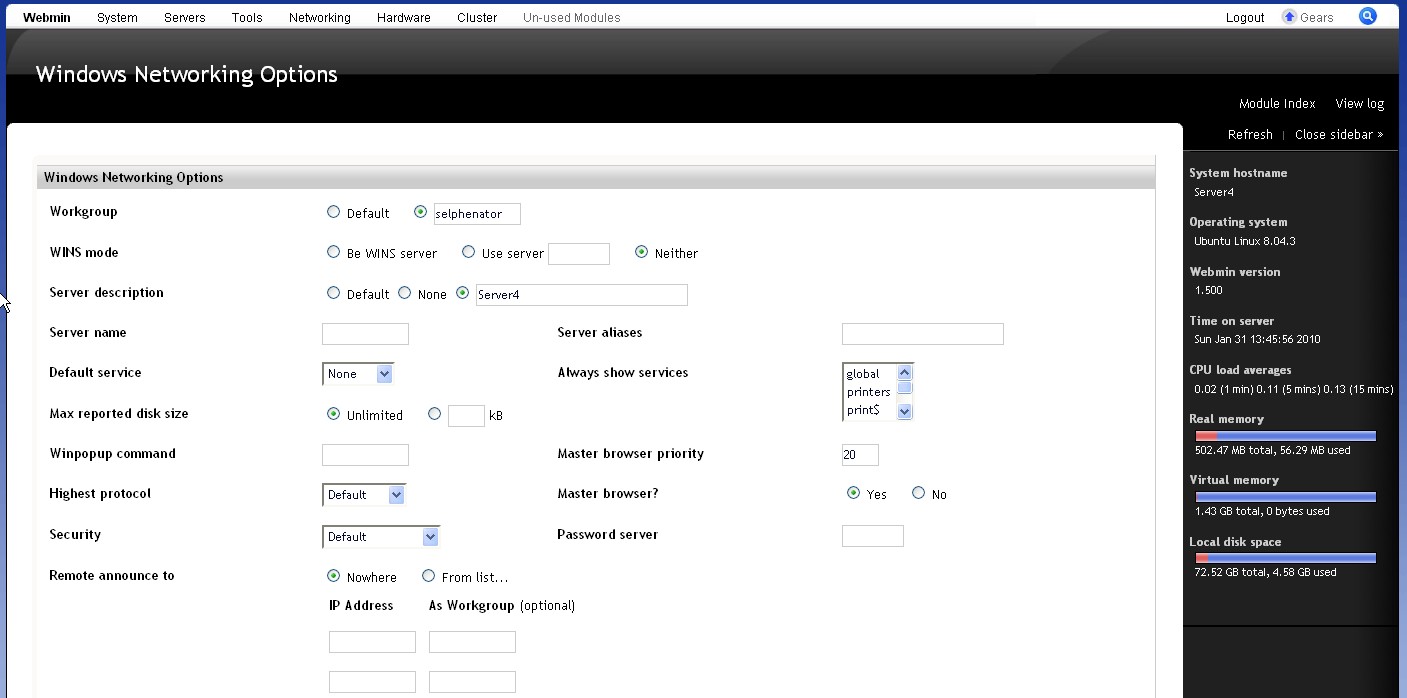The image size is (1407, 698).
Task: Open the Security dropdown
Action: click(381, 537)
